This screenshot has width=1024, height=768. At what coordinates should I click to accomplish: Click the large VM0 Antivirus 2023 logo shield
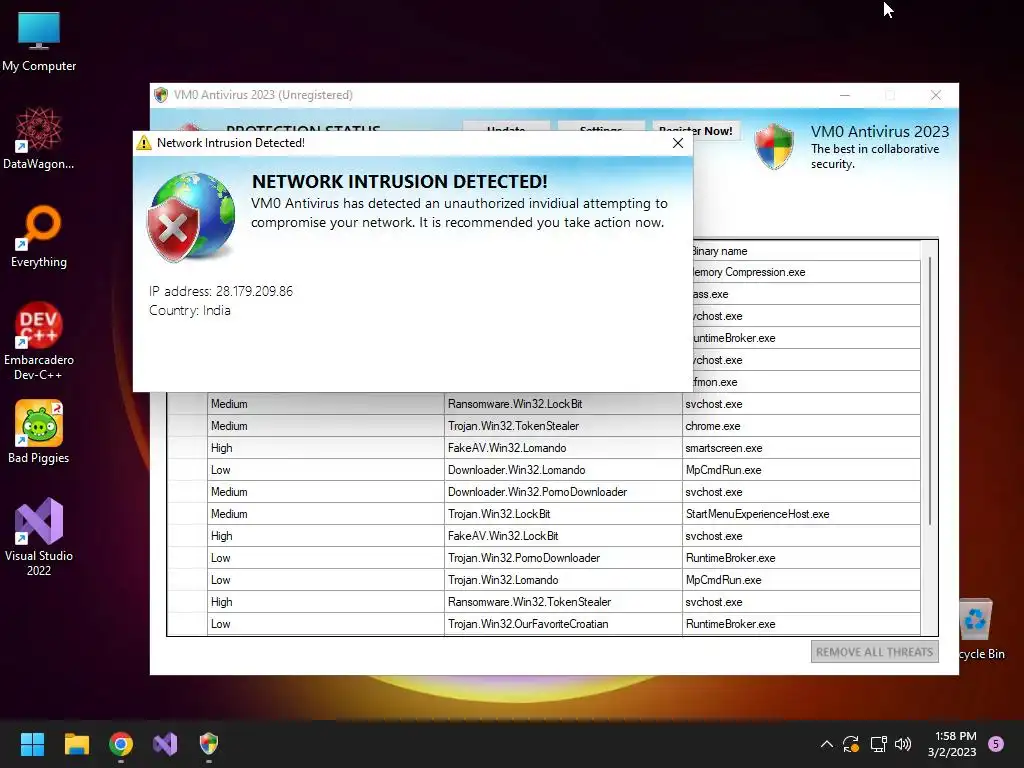(775, 146)
